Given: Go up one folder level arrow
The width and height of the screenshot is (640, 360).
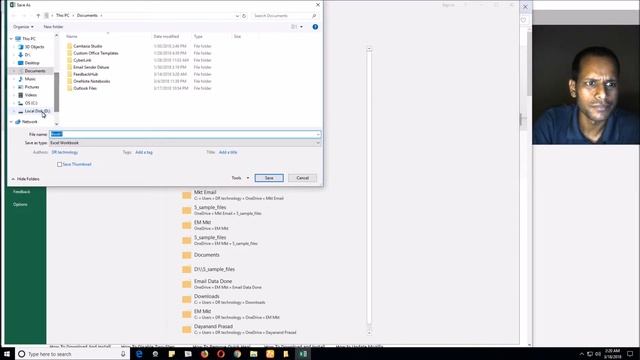Looking at the screenshot, I should [x=38, y=16].
